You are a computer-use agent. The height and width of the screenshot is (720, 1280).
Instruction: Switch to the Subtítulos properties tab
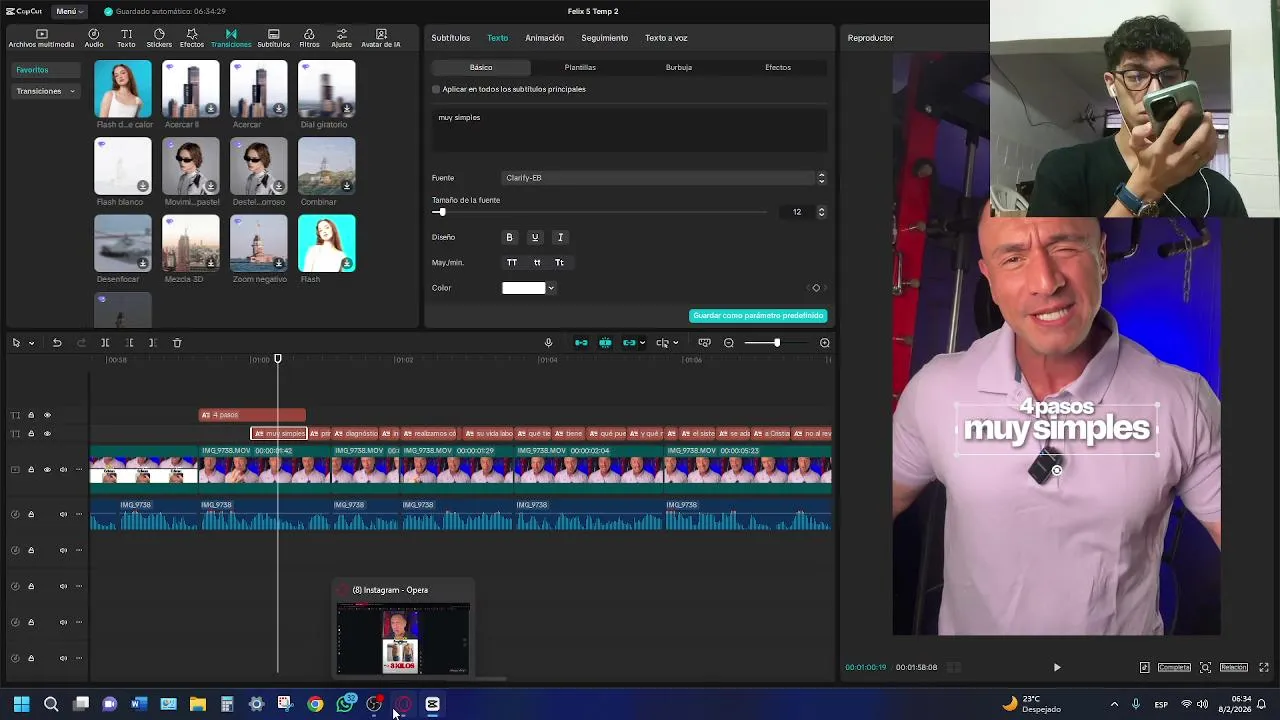pos(450,38)
